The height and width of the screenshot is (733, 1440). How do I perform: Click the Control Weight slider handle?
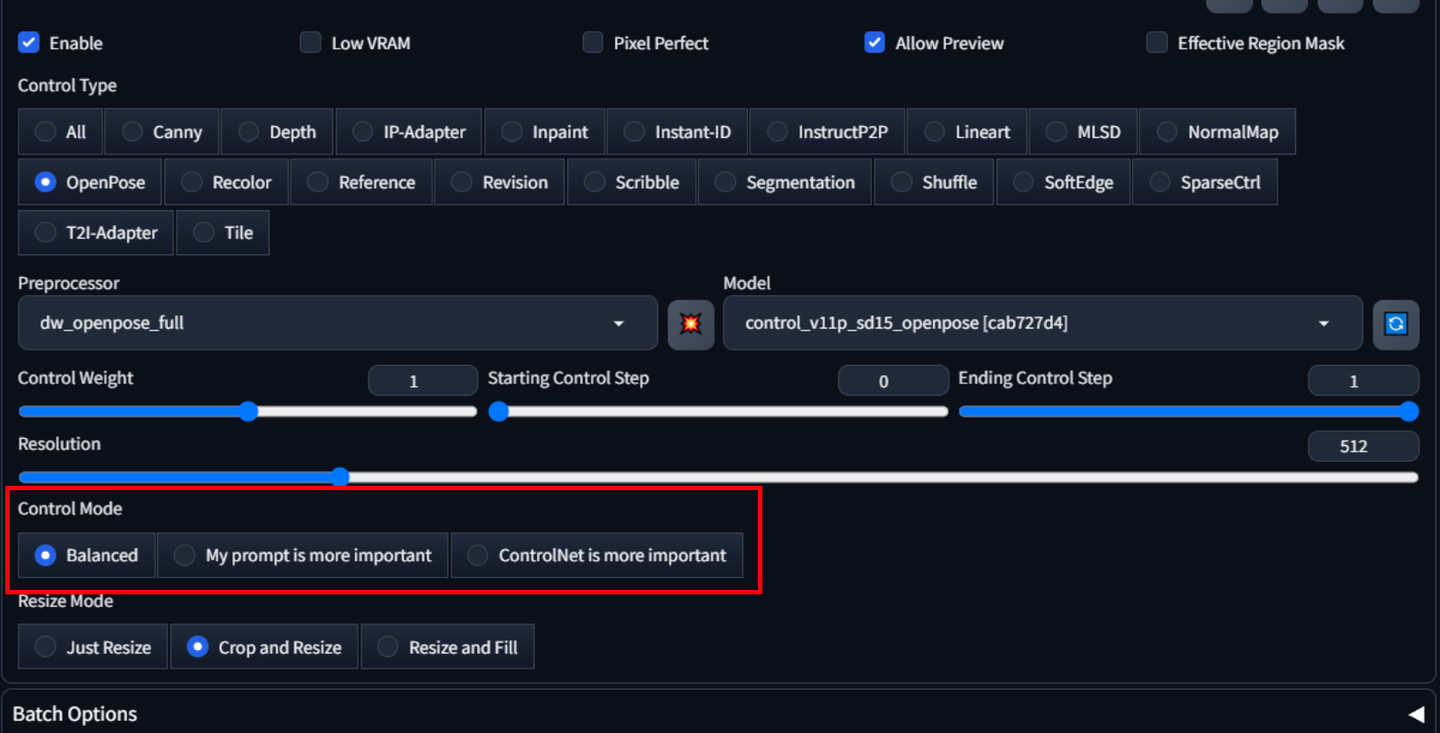tap(248, 411)
